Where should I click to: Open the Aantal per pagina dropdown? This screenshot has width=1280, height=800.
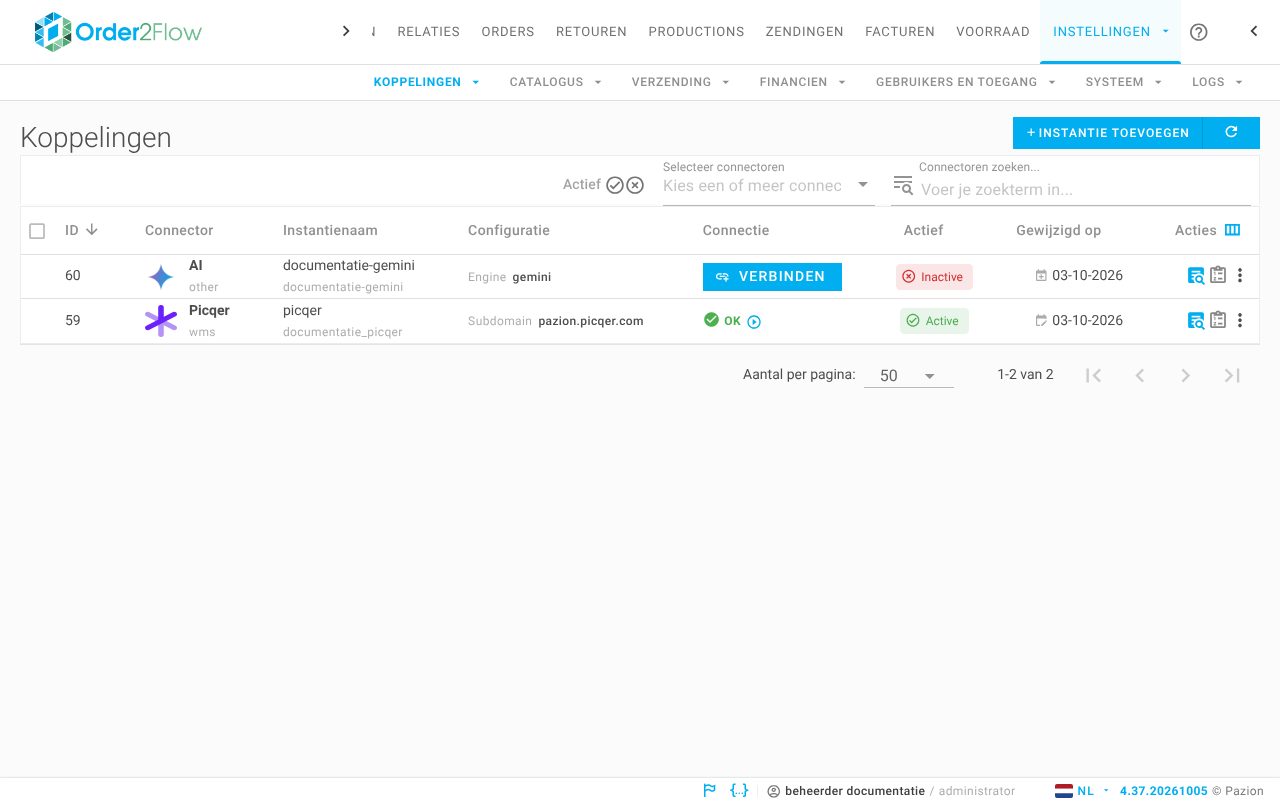(908, 376)
